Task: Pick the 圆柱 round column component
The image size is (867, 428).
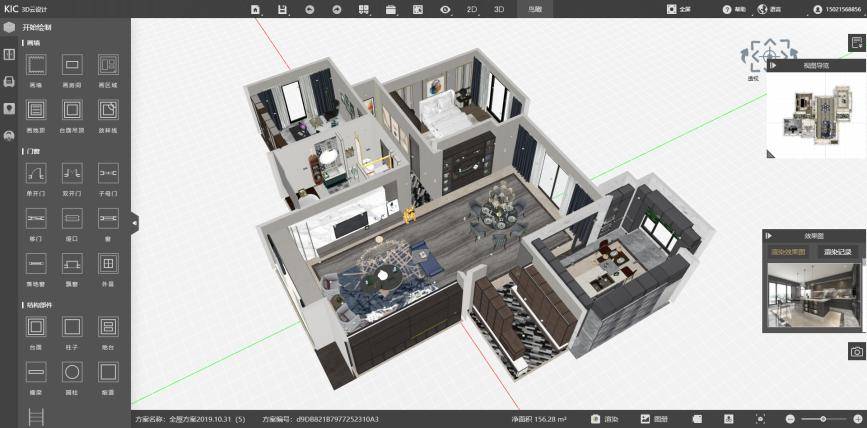Action: [72, 378]
